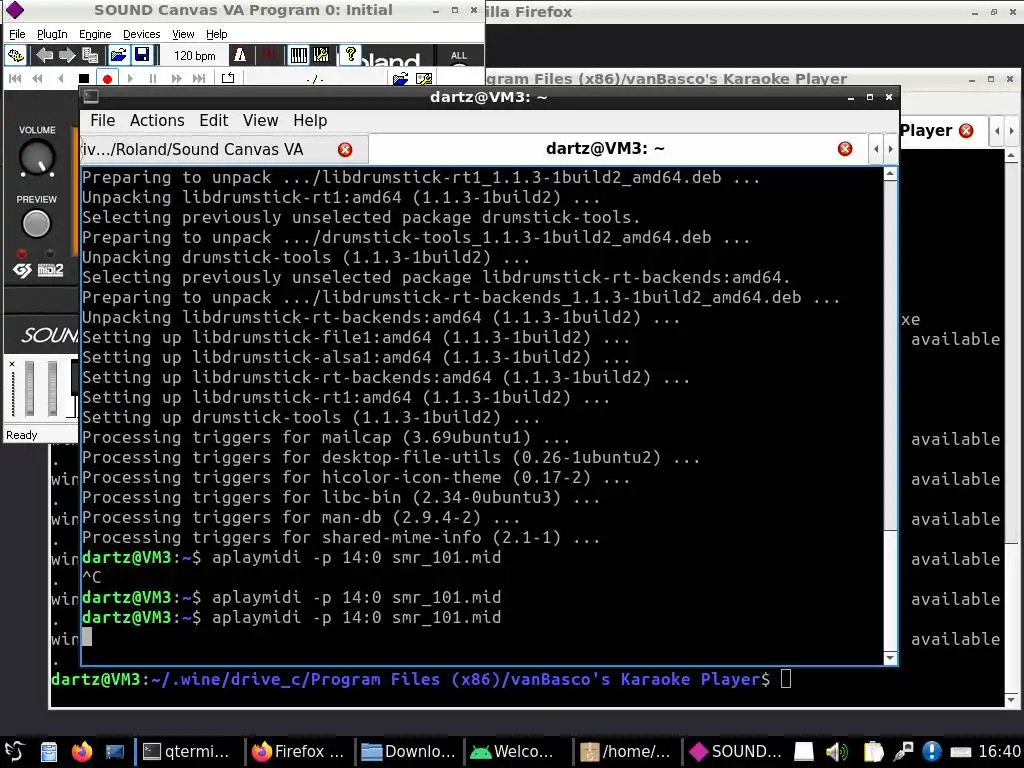Click the red MIDI panic icon
Viewport: 1024px width, 768px height.
(x=268, y=56)
